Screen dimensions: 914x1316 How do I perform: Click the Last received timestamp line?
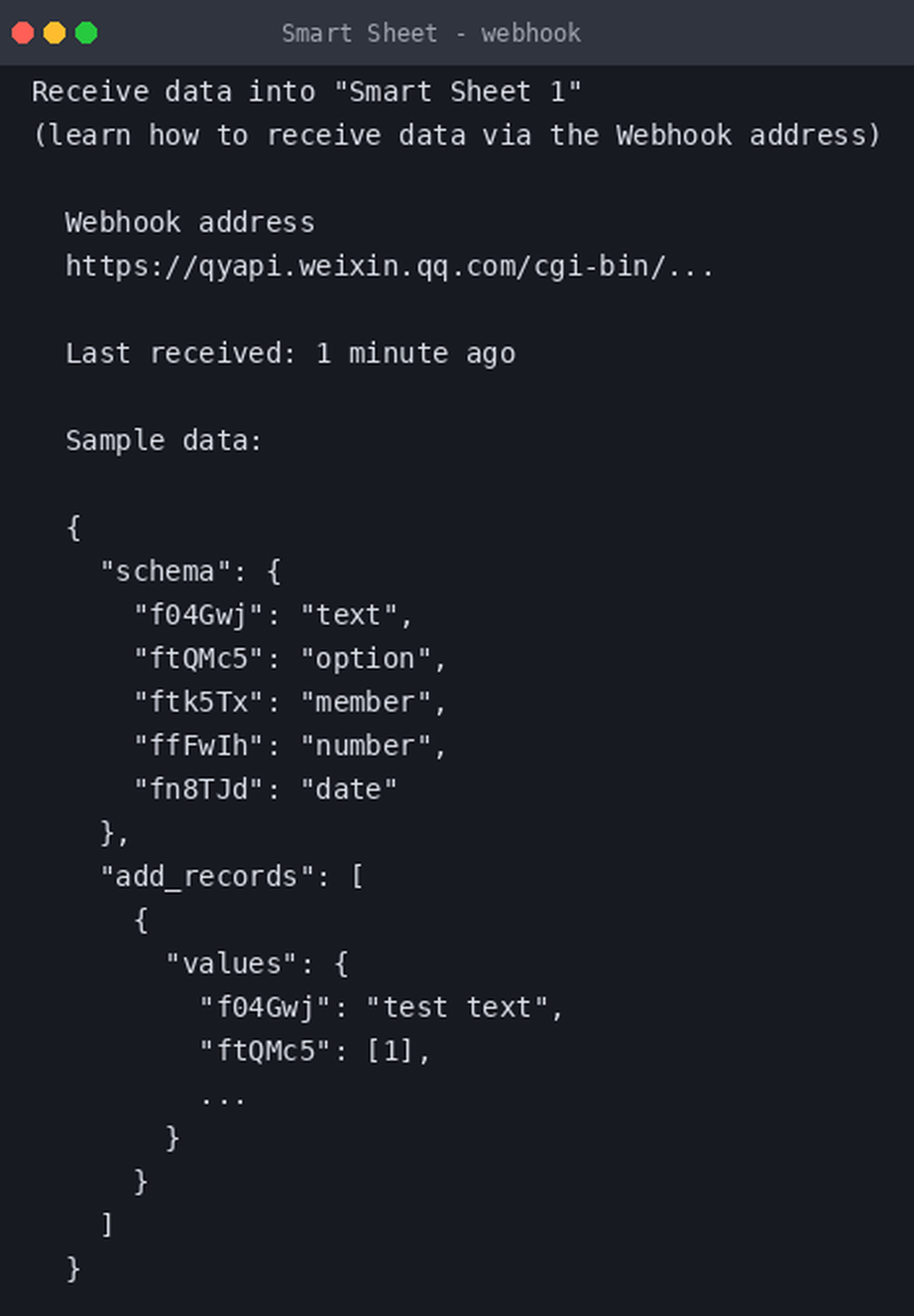290,354
